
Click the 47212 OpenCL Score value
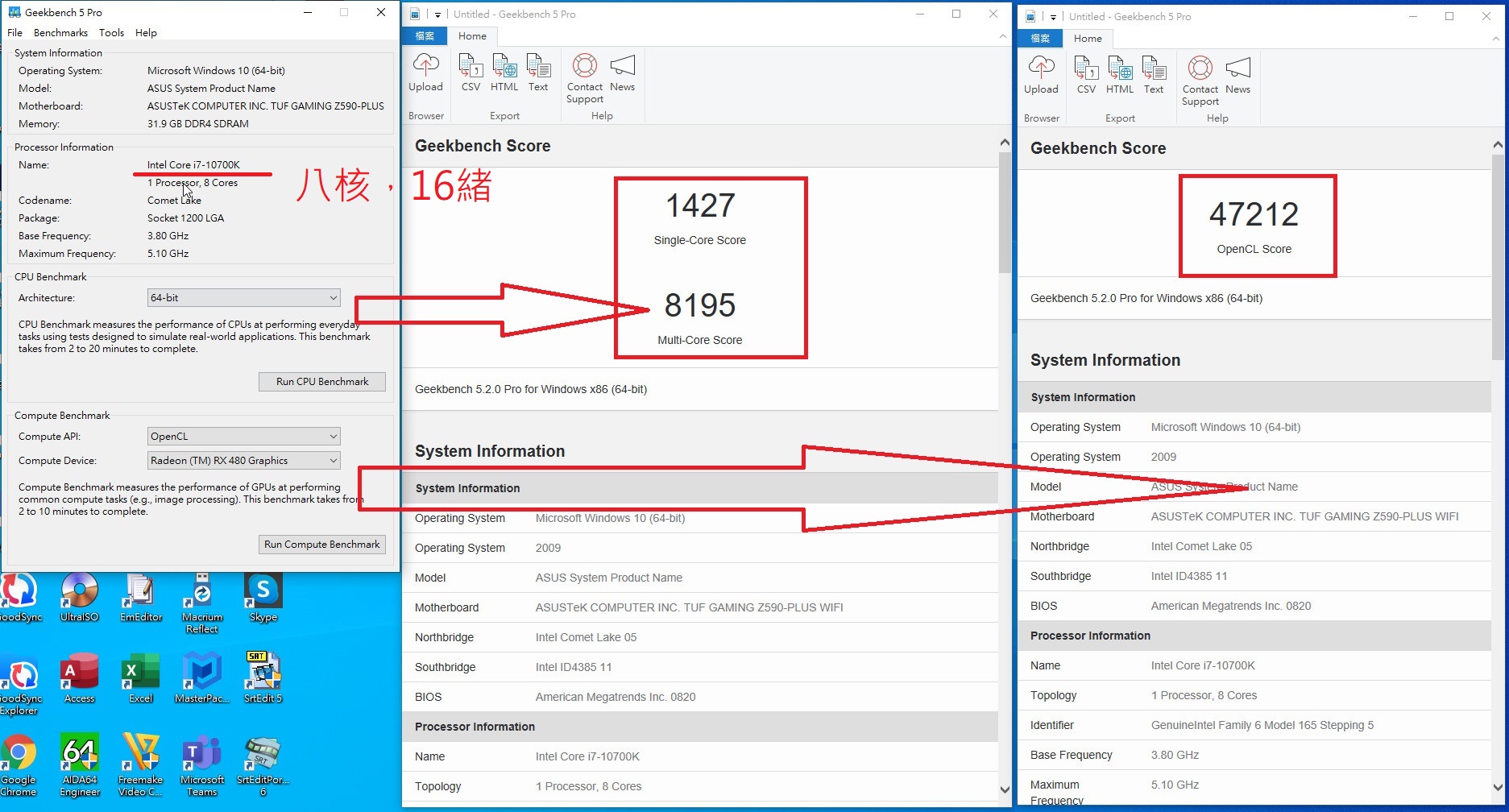tap(1254, 215)
